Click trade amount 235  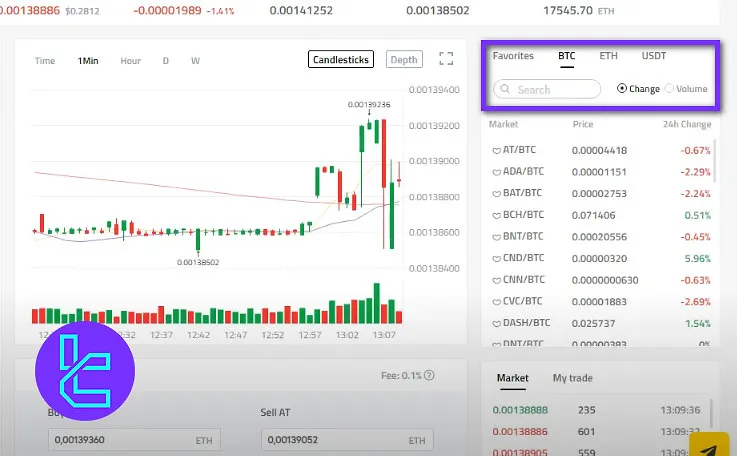587,410
